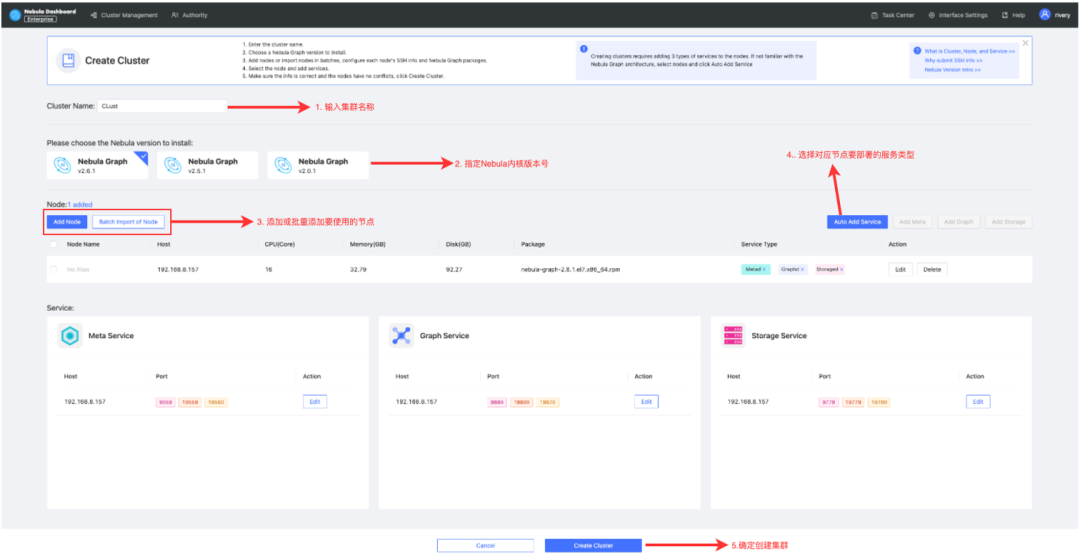This screenshot has width=1080, height=556.
Task: Open the rivery user account menu
Action: 1055,14
